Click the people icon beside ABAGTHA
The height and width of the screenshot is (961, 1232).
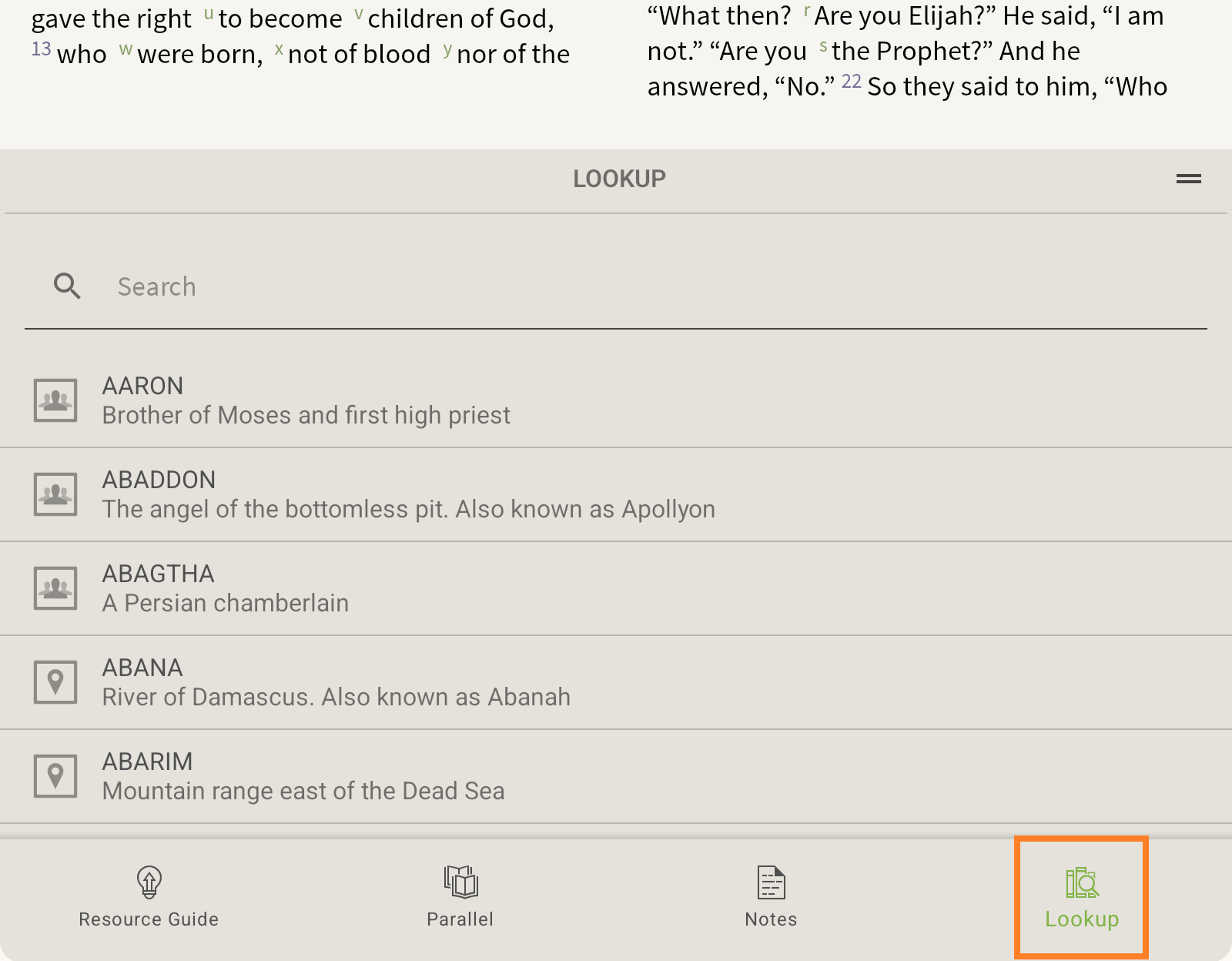pos(55,588)
